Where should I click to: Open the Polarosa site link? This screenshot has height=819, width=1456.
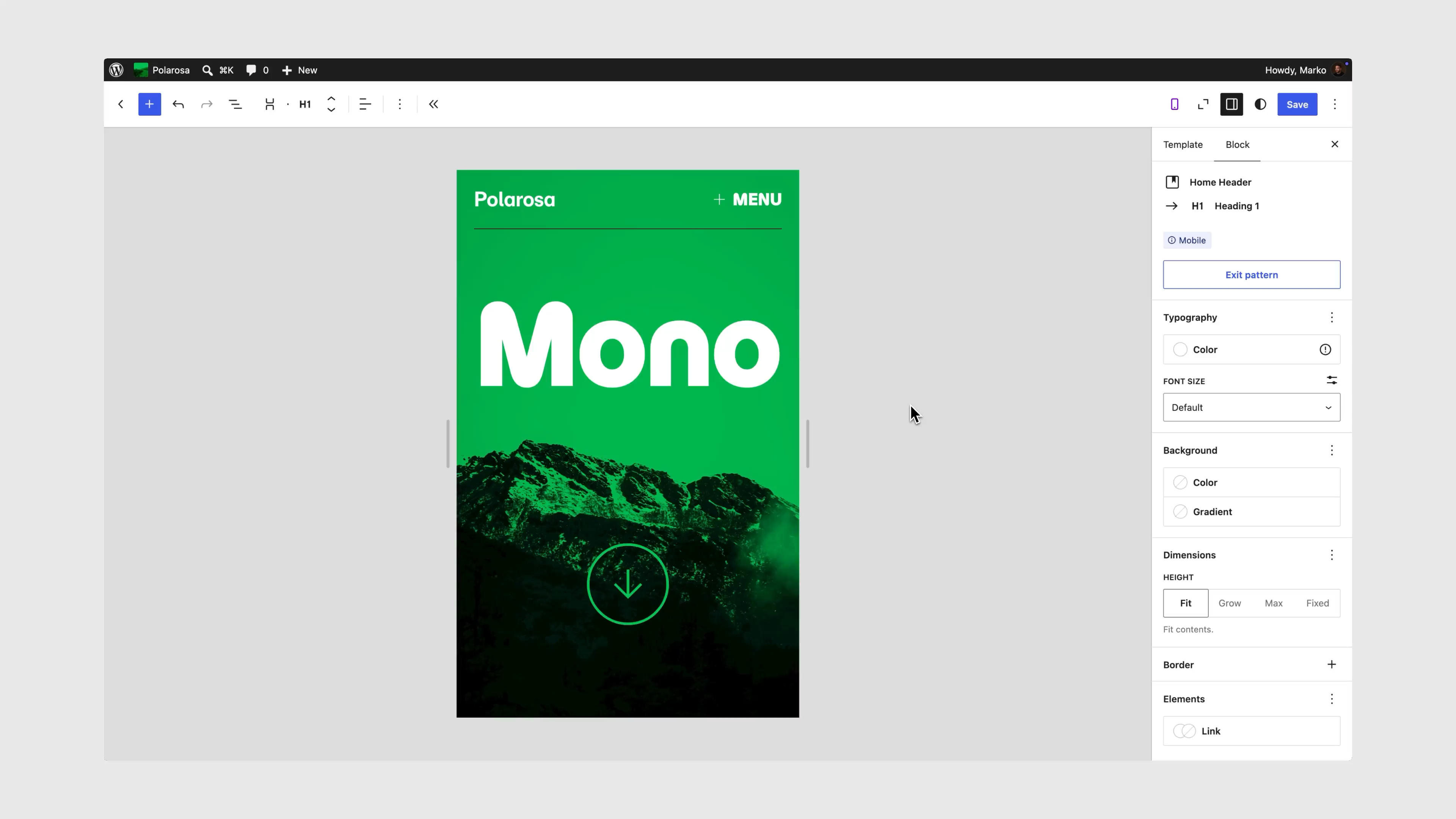(162, 70)
